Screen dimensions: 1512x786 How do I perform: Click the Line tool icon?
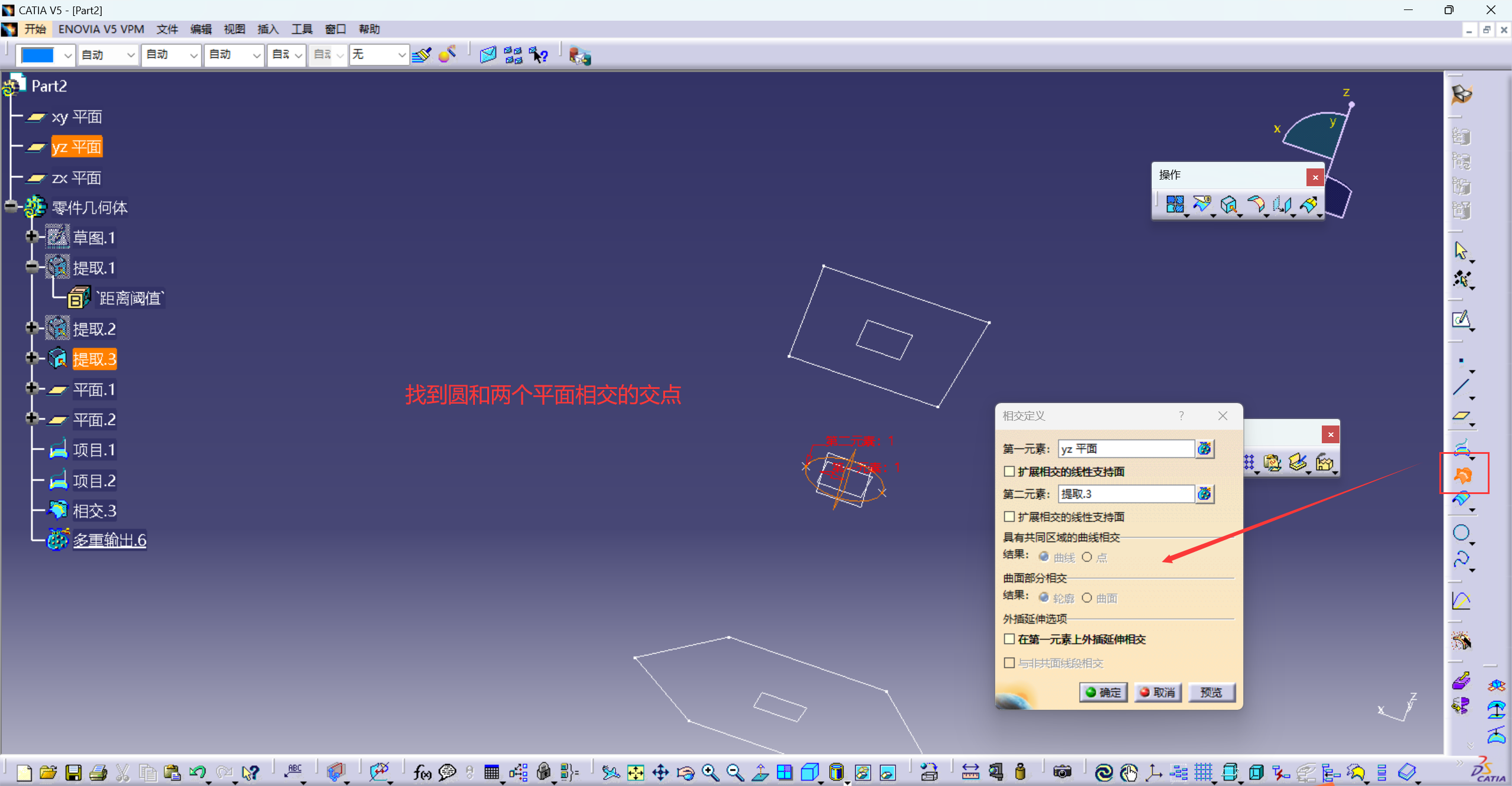(x=1461, y=387)
